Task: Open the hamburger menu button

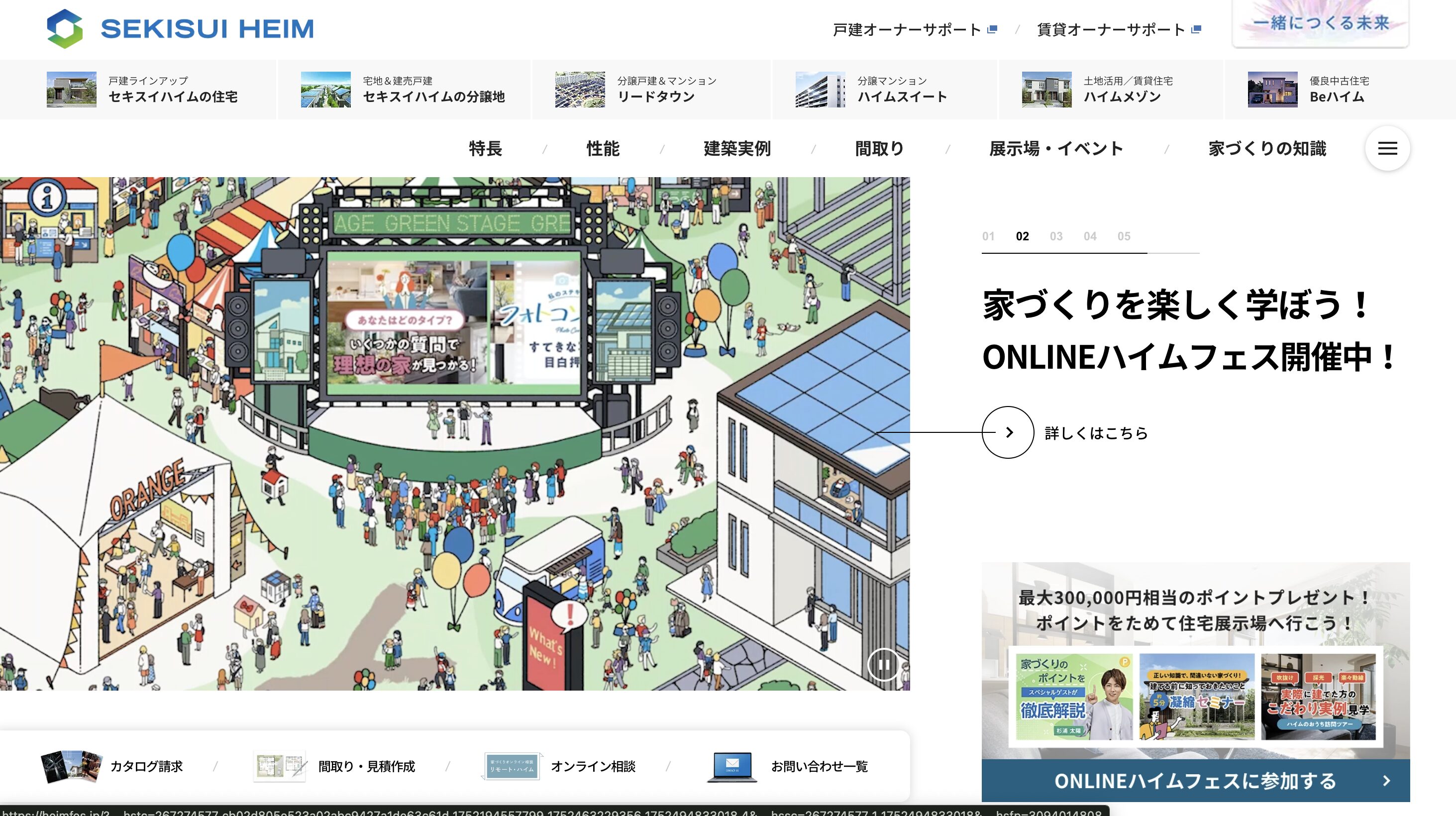Action: [x=1387, y=149]
